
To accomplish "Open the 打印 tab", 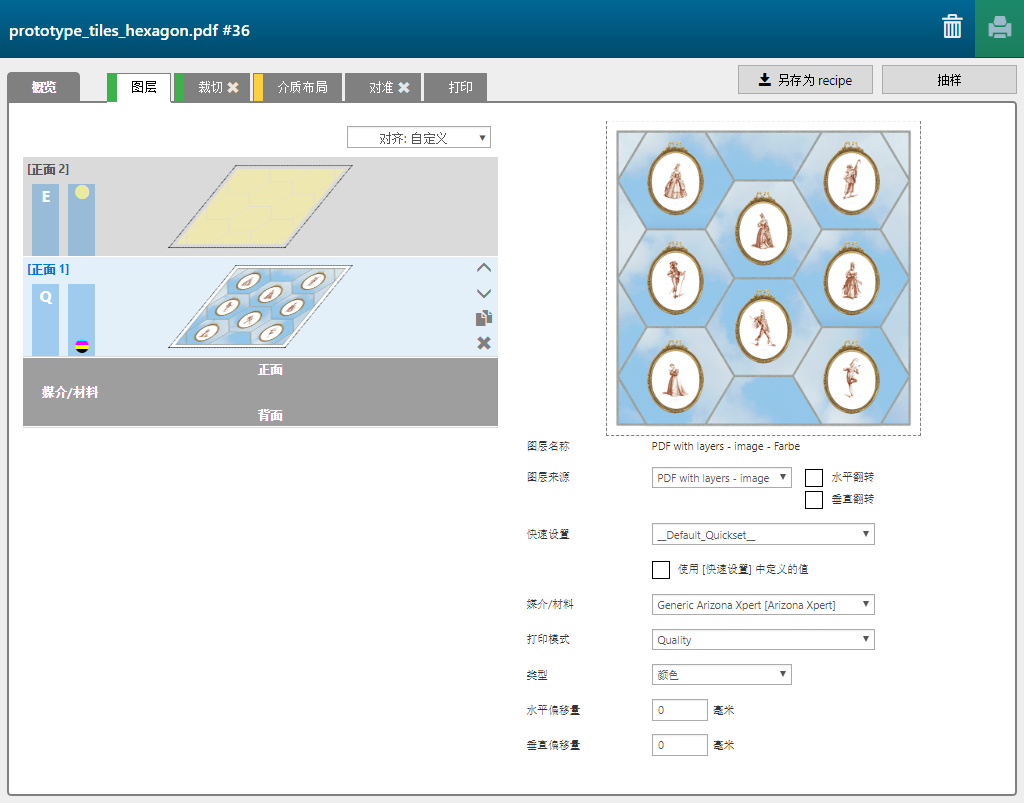I will point(456,87).
